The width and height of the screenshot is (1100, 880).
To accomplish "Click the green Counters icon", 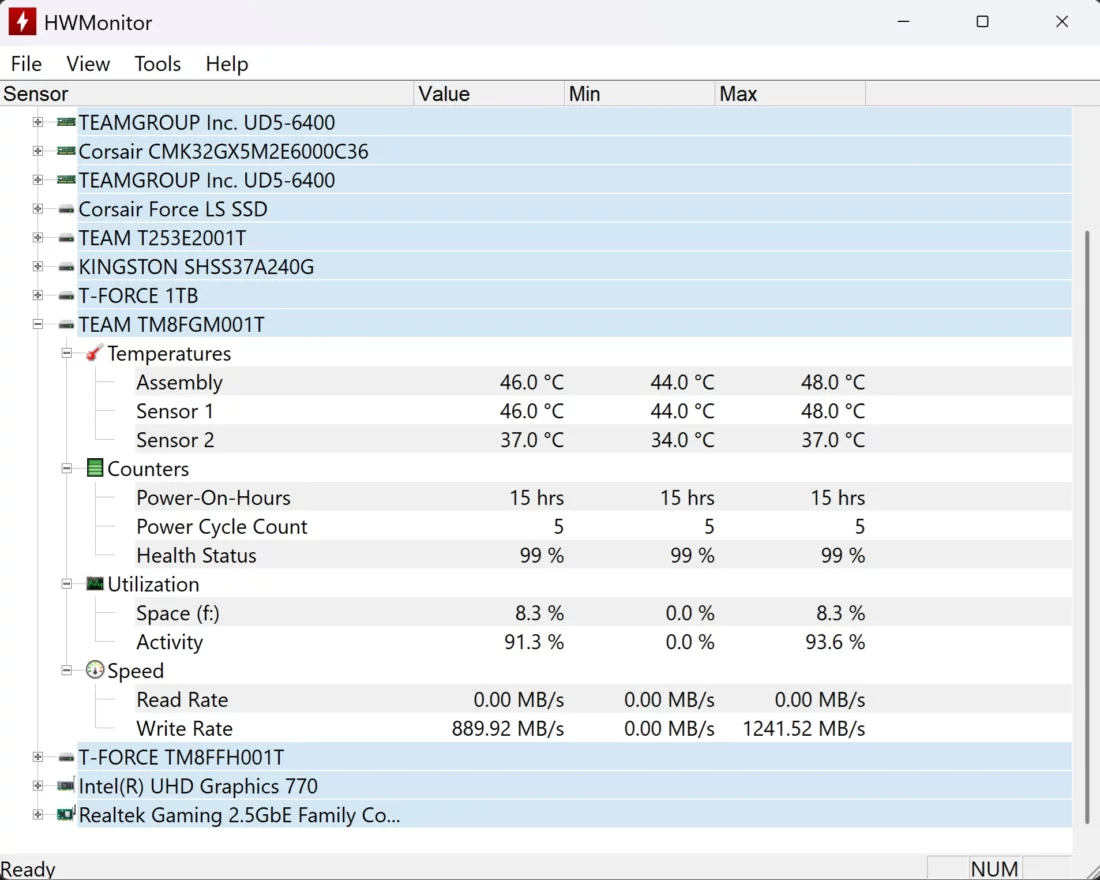I will pos(95,468).
